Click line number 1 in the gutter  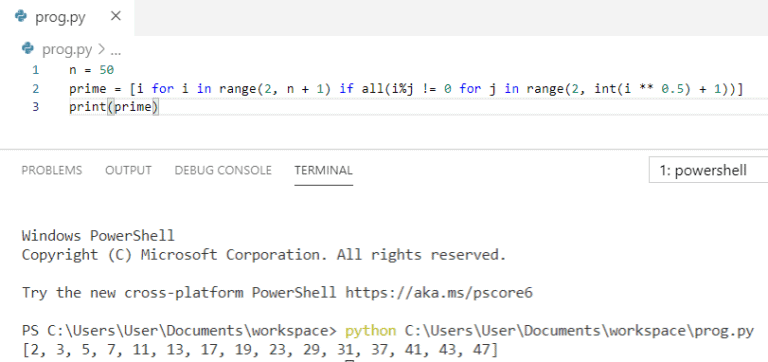click(35, 70)
